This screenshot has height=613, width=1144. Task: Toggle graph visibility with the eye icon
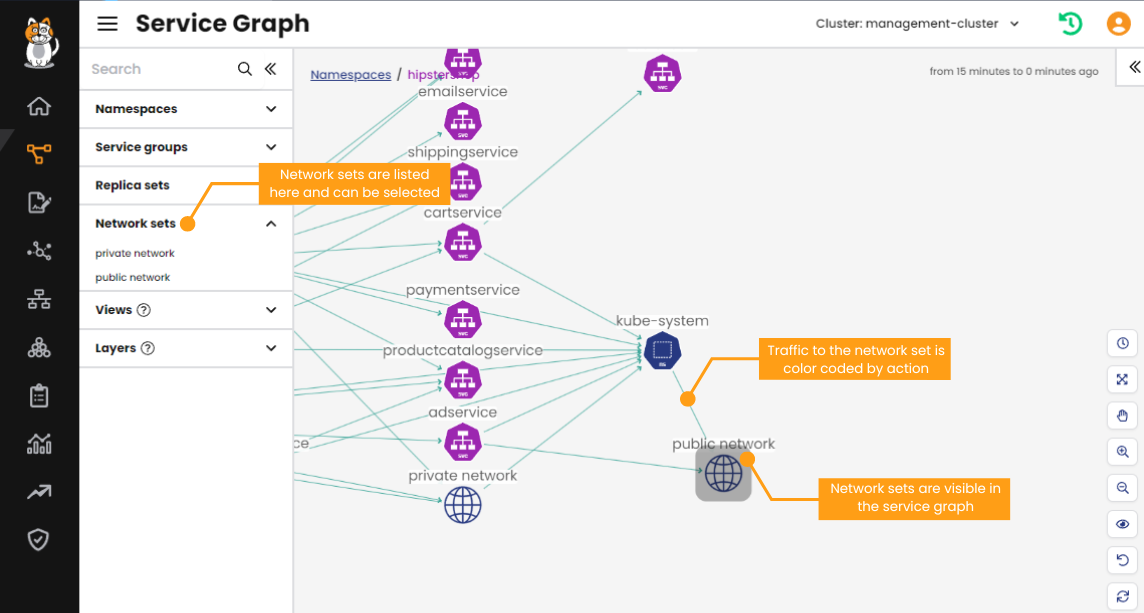coord(1121,523)
